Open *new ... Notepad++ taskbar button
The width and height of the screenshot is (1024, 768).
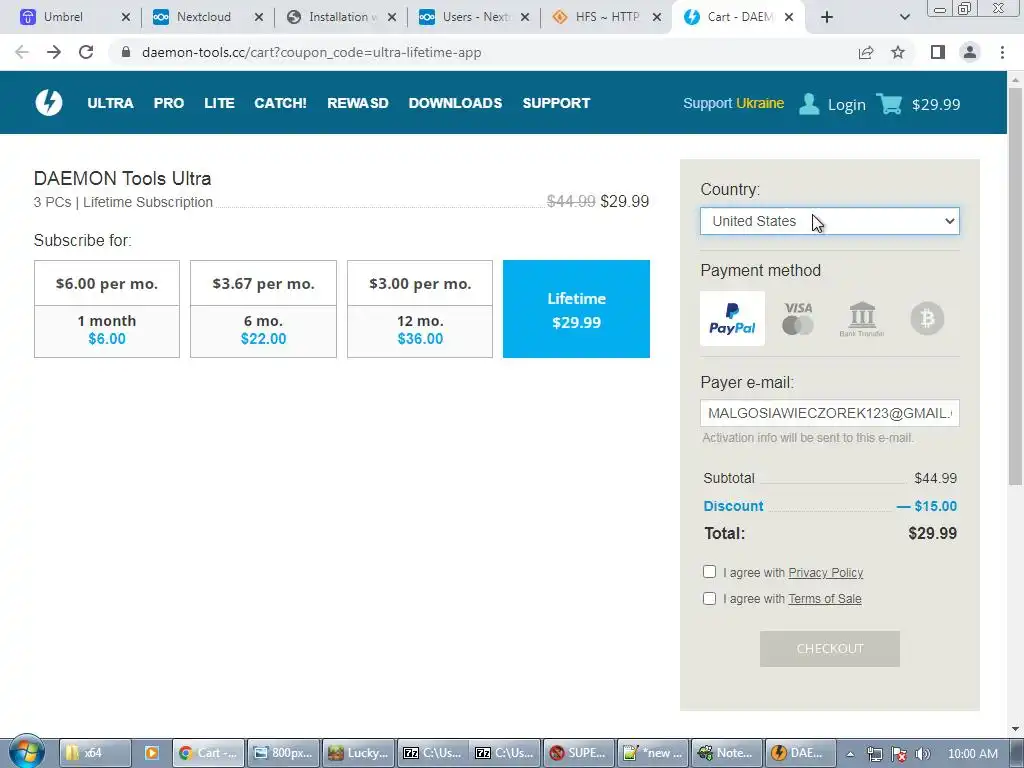click(x=652, y=753)
